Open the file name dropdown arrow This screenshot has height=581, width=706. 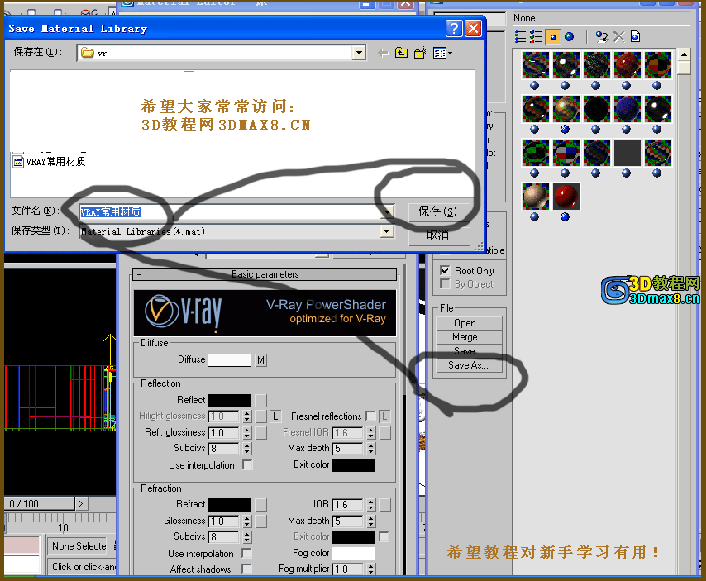click(x=388, y=212)
